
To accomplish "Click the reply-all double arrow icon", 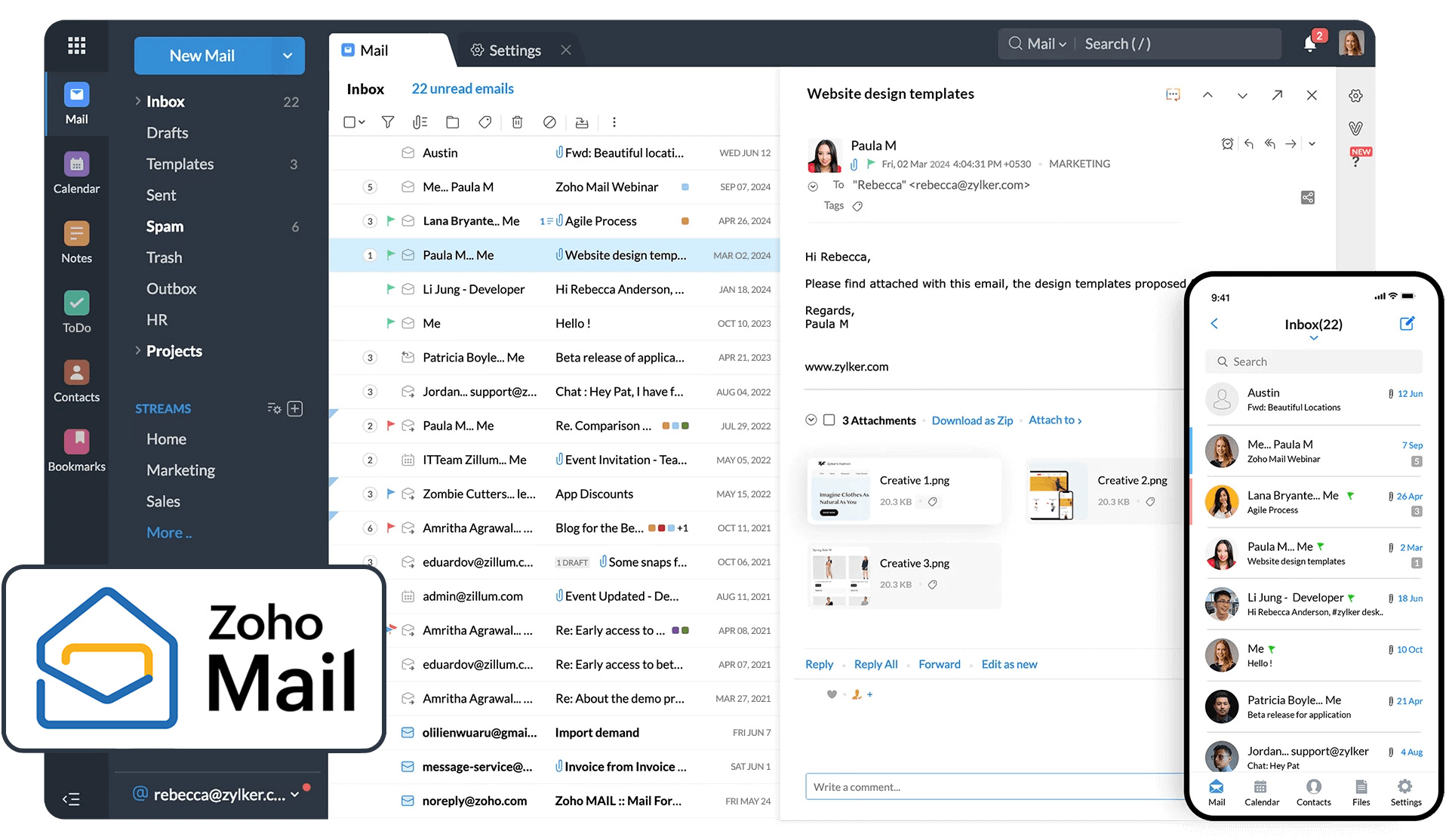I will 1269,143.
